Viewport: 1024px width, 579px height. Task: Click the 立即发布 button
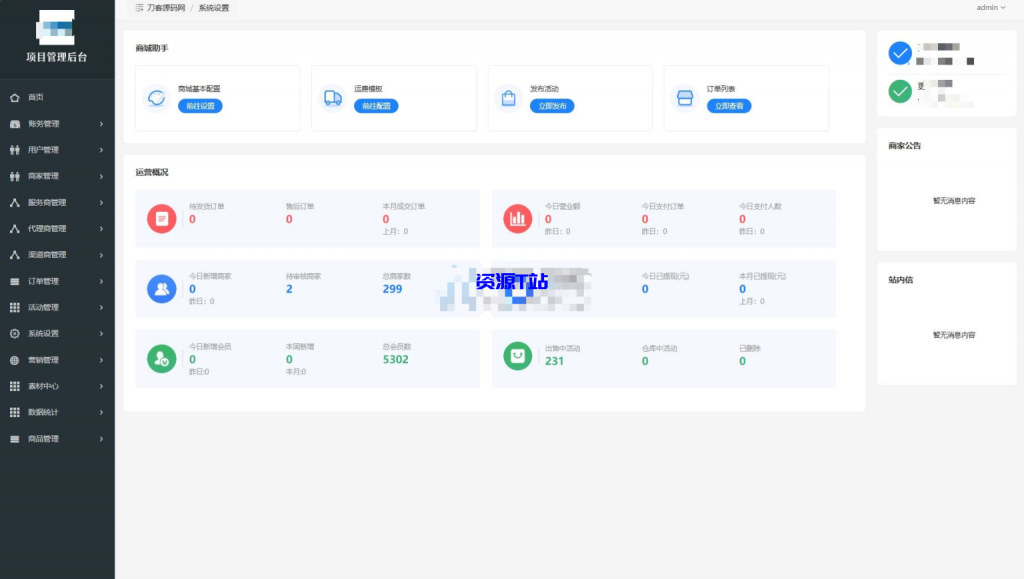tap(552, 106)
